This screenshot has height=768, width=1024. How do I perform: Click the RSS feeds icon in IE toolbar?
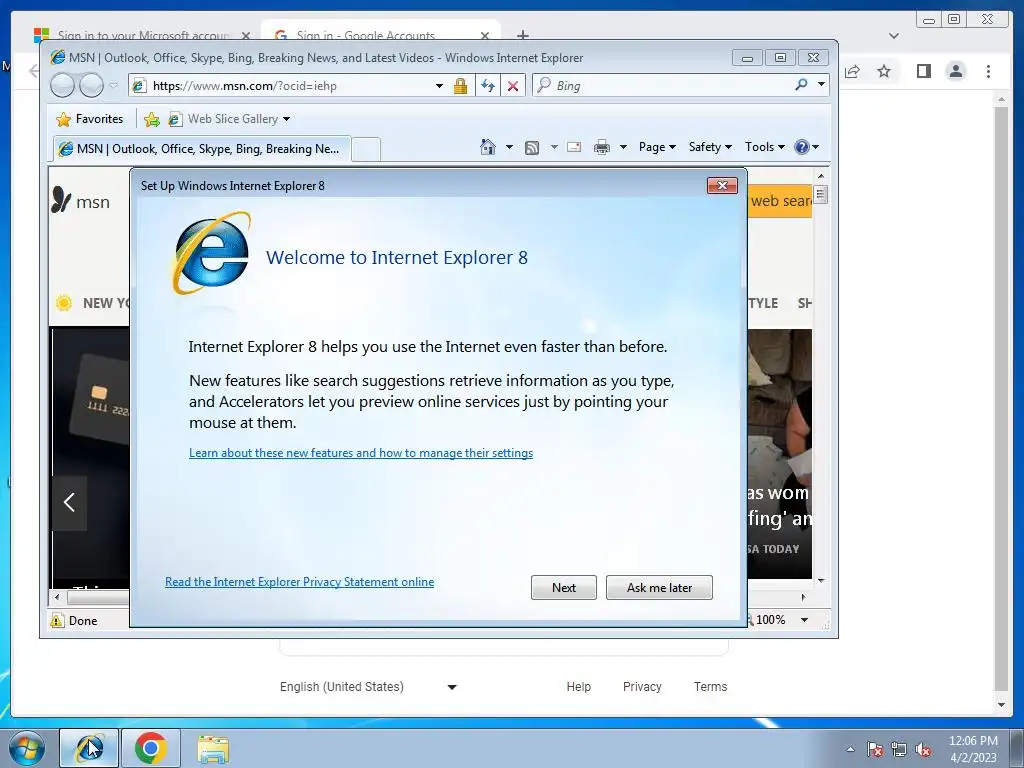click(x=532, y=148)
